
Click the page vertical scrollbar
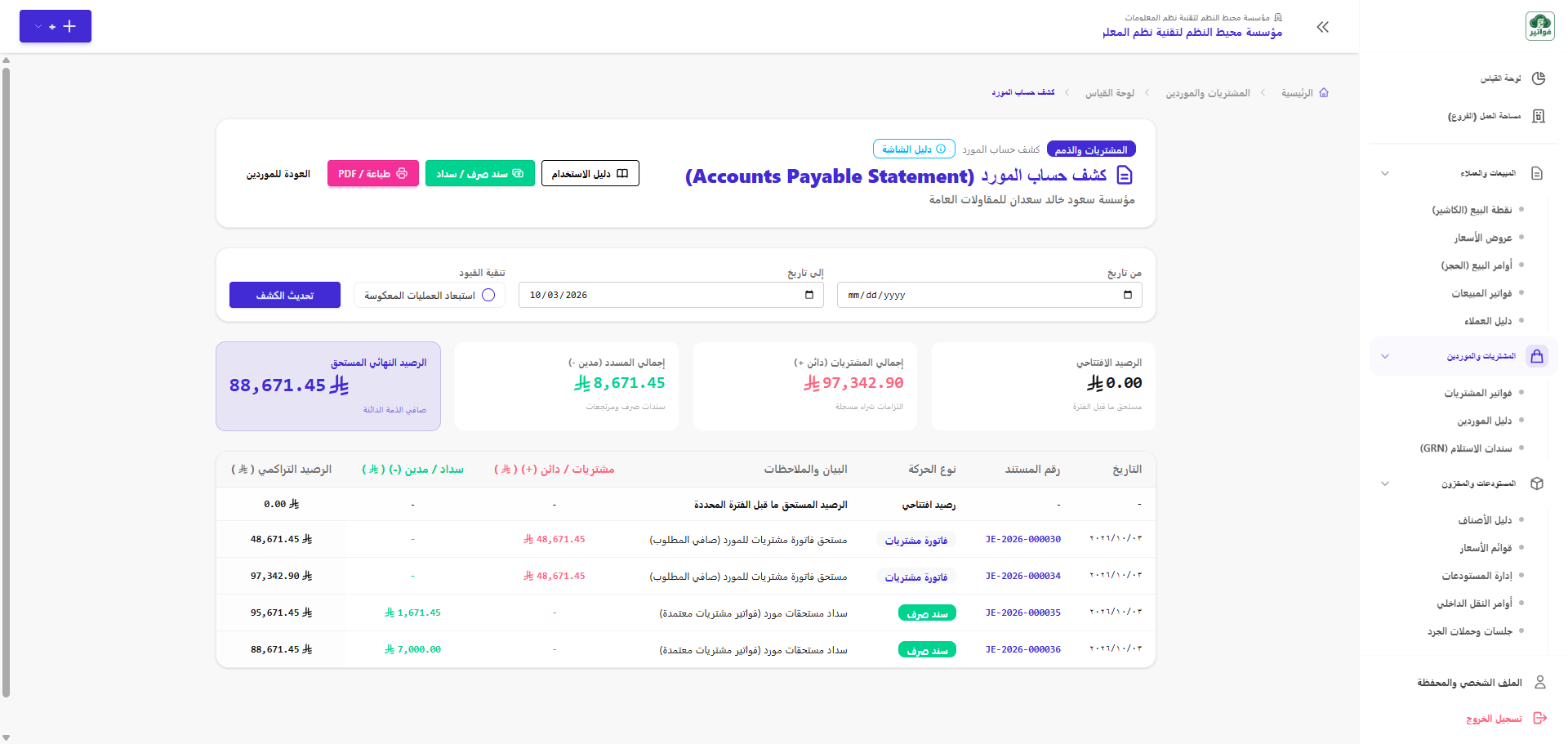6,382
